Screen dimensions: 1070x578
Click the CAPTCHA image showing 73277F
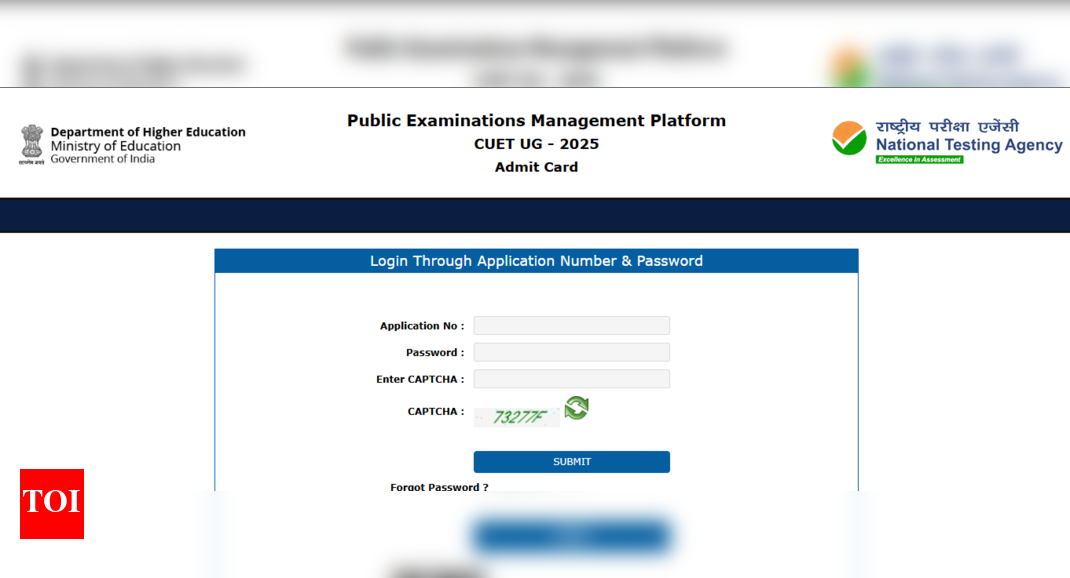click(517, 417)
